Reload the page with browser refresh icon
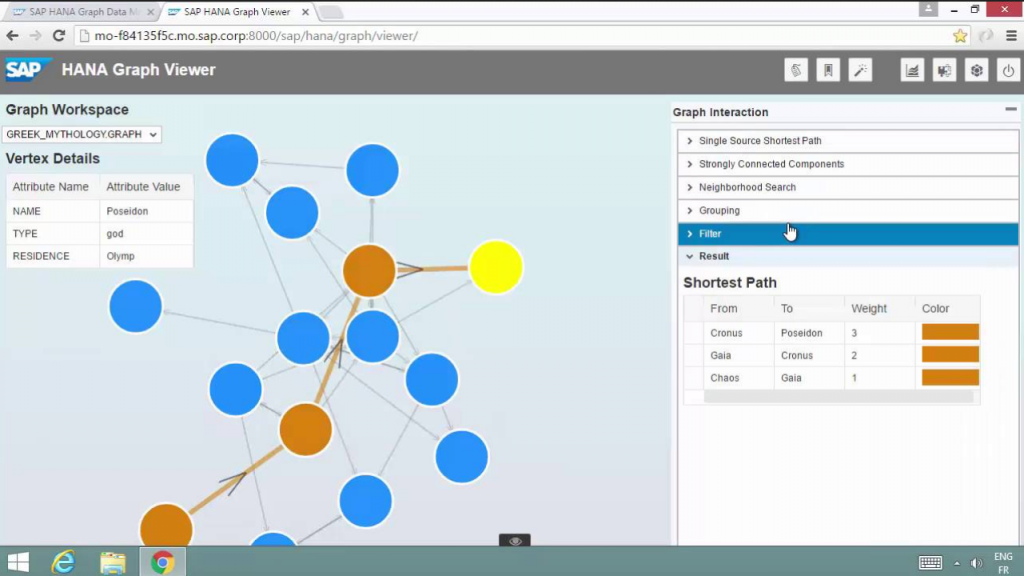 [59, 36]
